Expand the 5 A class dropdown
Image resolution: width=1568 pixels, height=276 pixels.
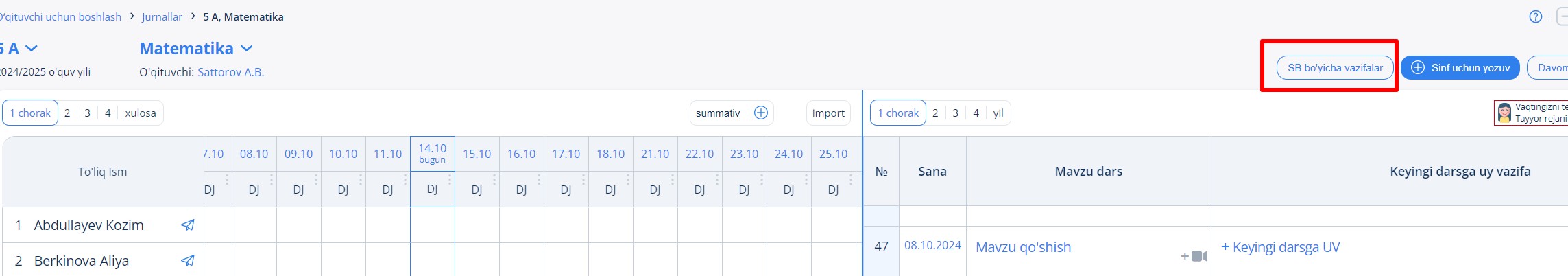(32, 49)
